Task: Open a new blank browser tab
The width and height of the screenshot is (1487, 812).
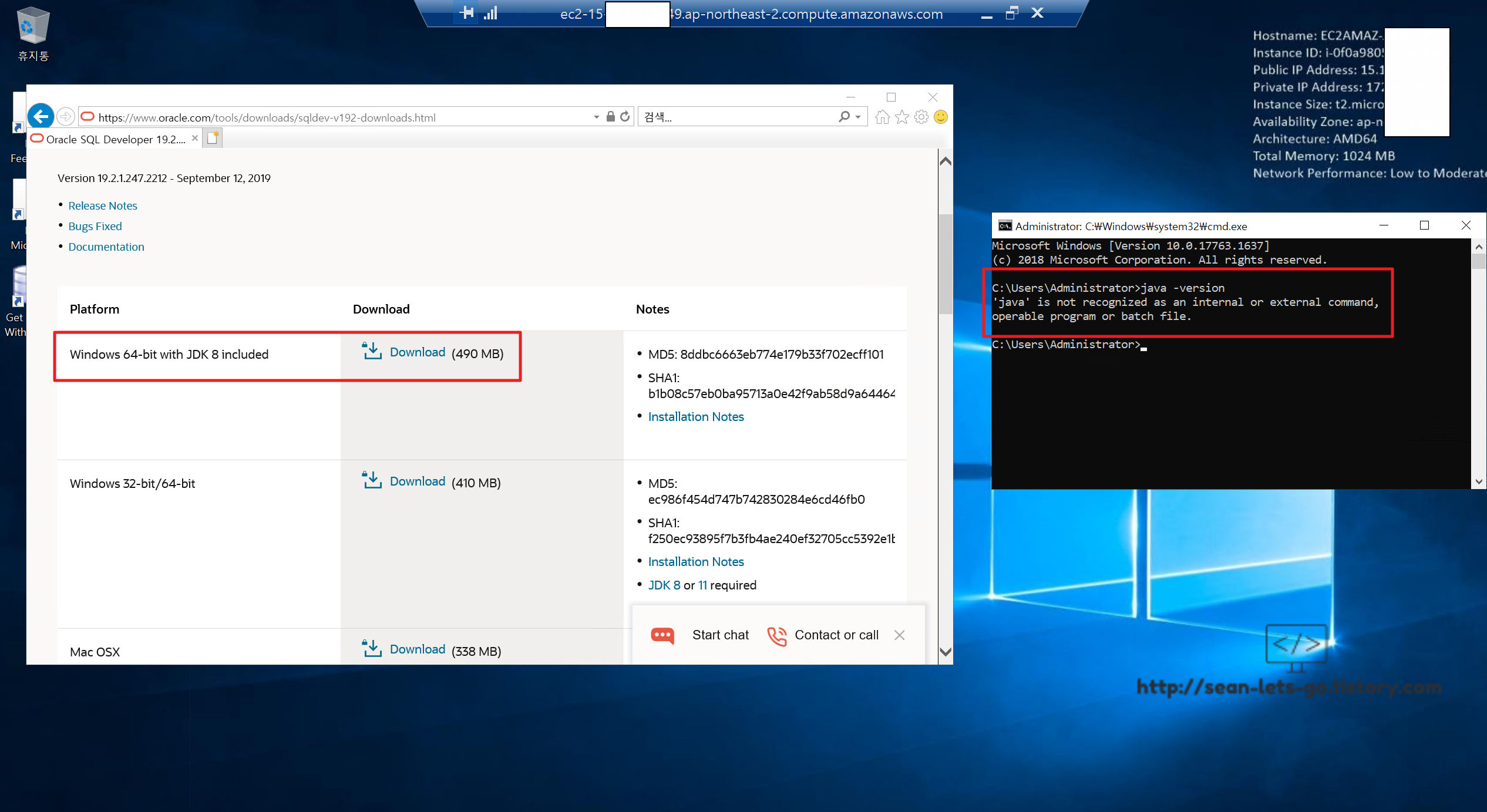Action: tap(213, 139)
